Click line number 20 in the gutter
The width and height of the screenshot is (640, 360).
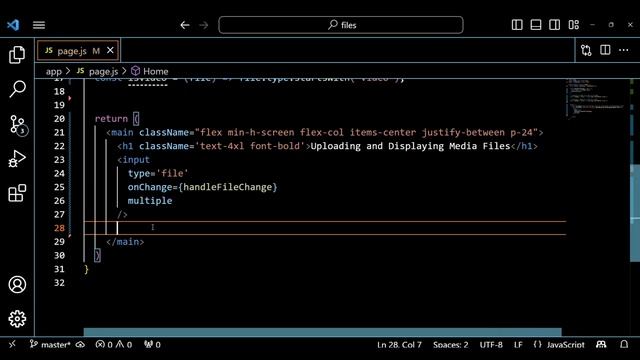(59, 119)
